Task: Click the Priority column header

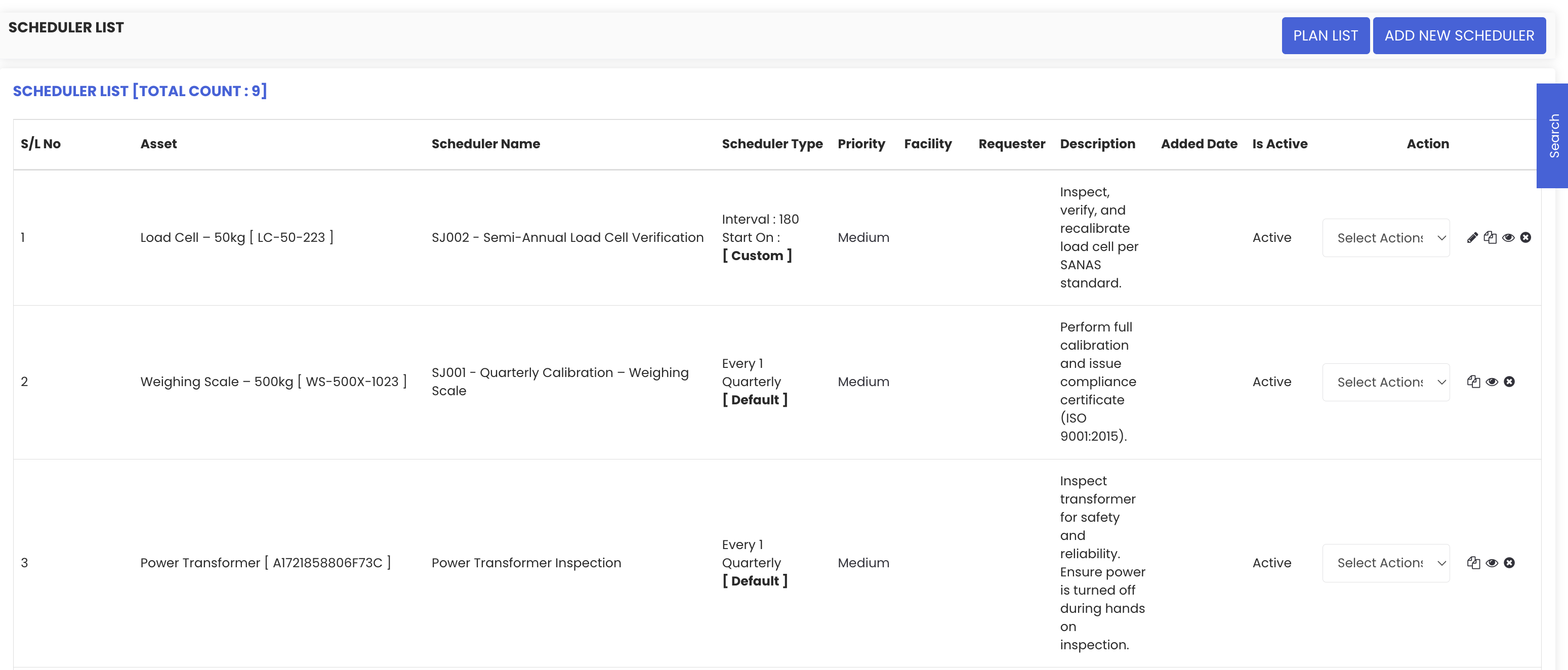Action: pyautogui.click(x=861, y=144)
